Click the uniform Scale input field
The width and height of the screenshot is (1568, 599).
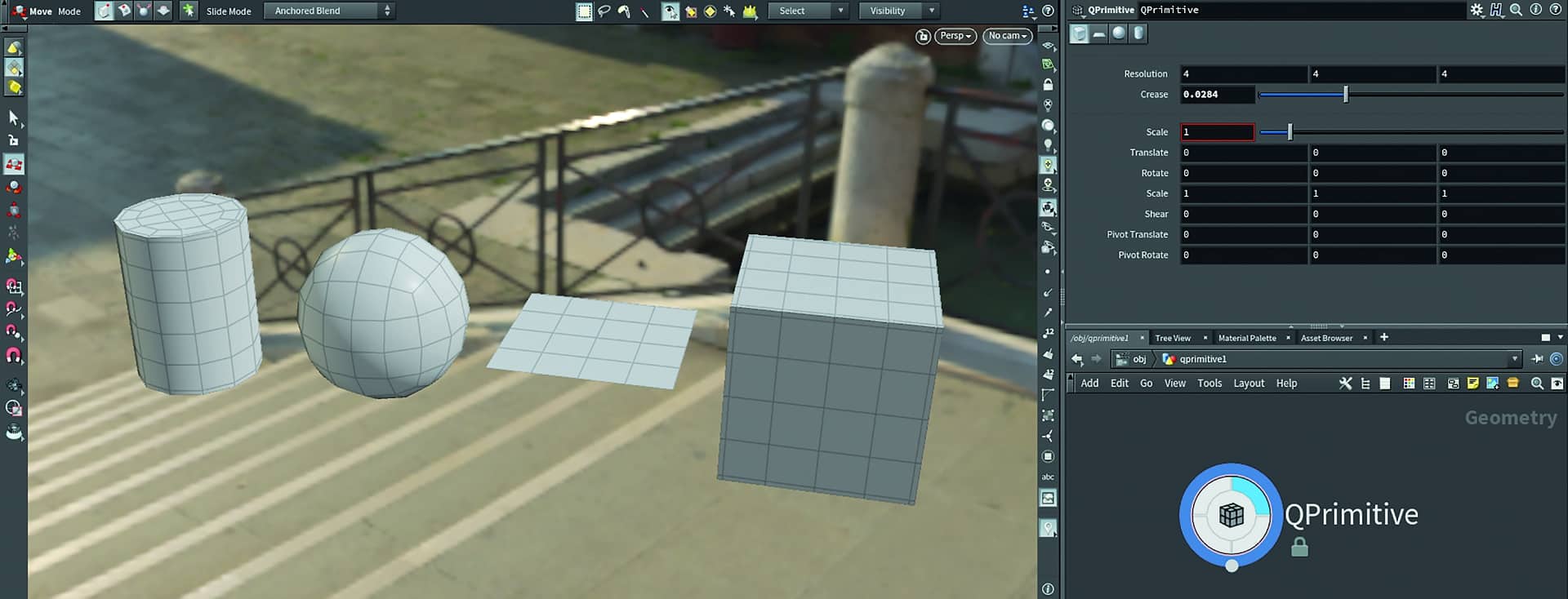click(x=1217, y=132)
